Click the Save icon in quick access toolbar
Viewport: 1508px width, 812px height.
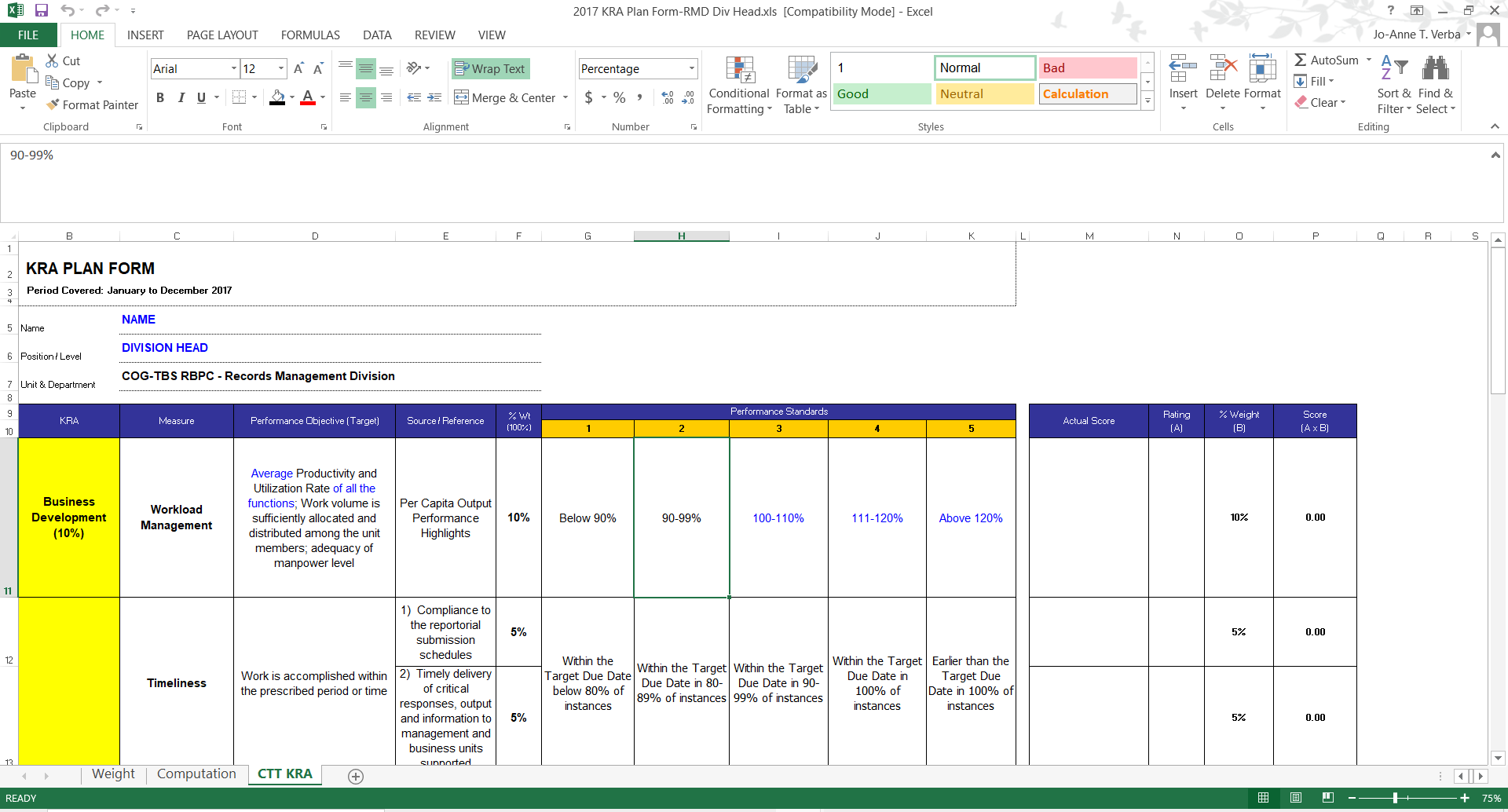[x=42, y=11]
